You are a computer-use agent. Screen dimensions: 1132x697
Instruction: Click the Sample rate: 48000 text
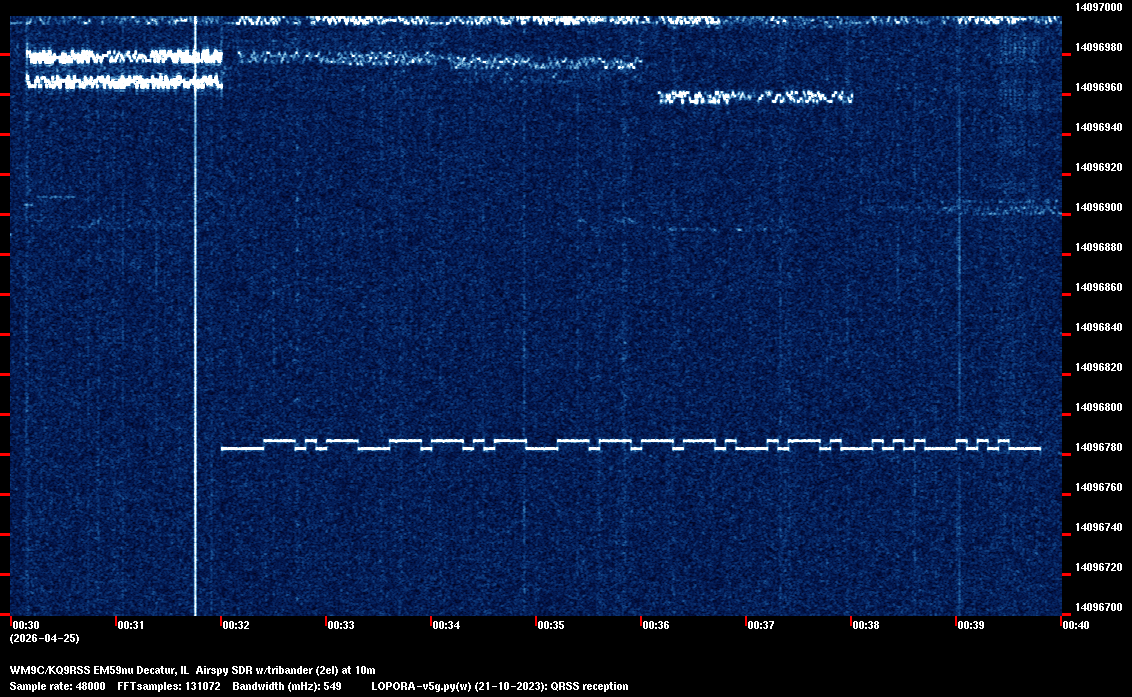(57, 686)
